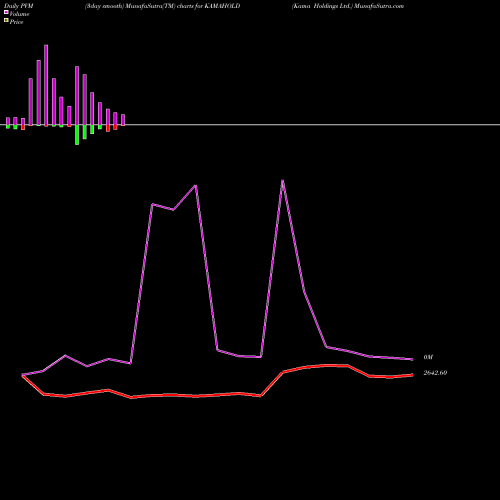This screenshot has width=500, height=500.
Task: Click the Price legend color swatch
Action: (6, 21)
